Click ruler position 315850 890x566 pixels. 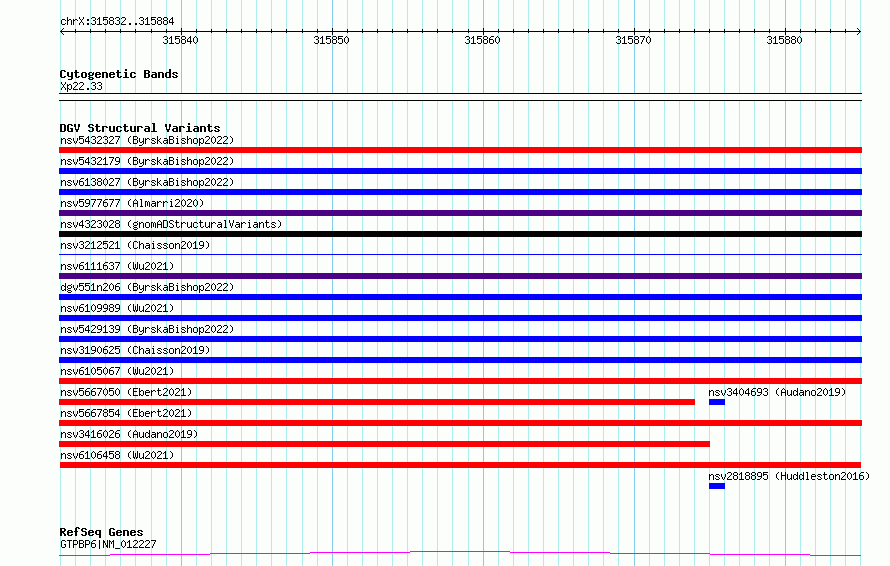pos(331,40)
